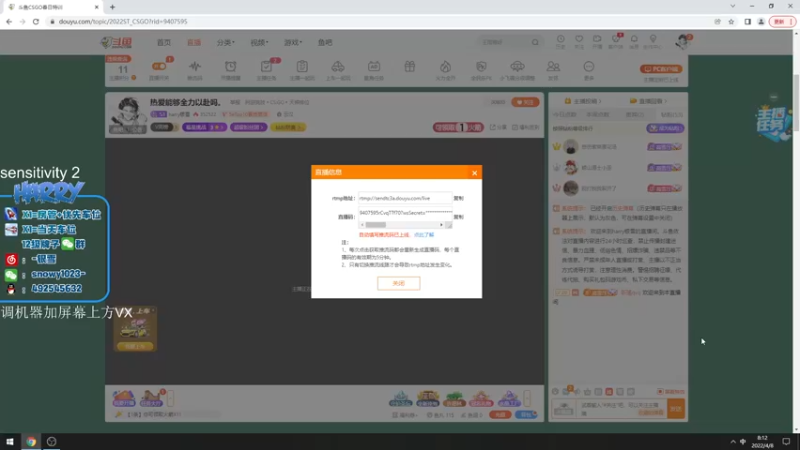This screenshot has width=800, height=450.
Task: Toggle the live broadcast switch
Action: [x=159, y=66]
